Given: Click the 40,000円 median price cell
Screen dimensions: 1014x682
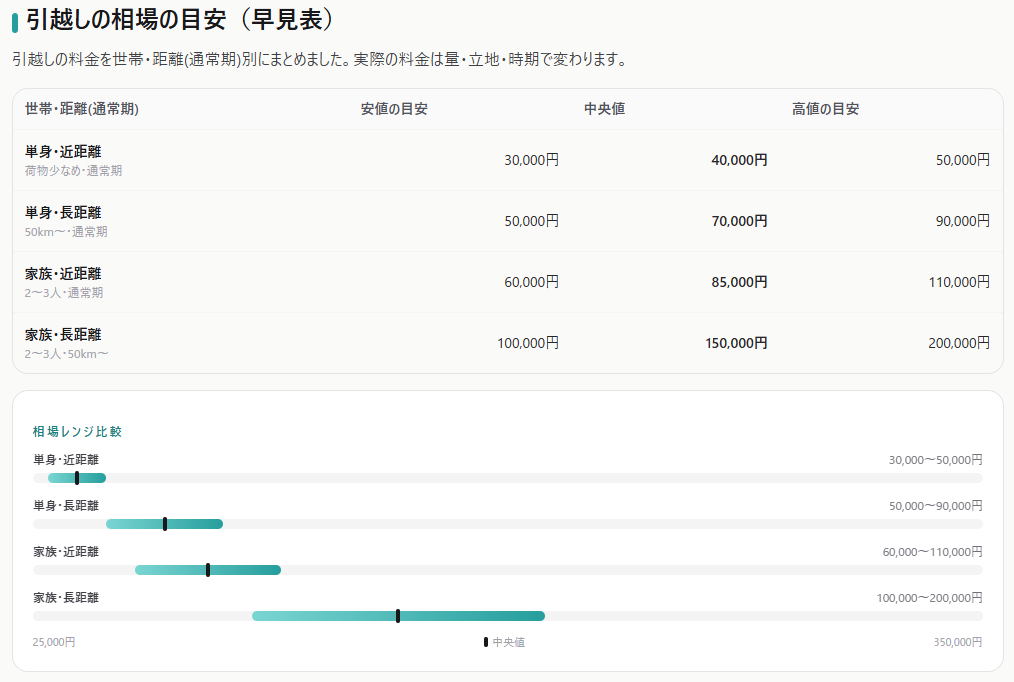Looking at the screenshot, I should [739, 160].
